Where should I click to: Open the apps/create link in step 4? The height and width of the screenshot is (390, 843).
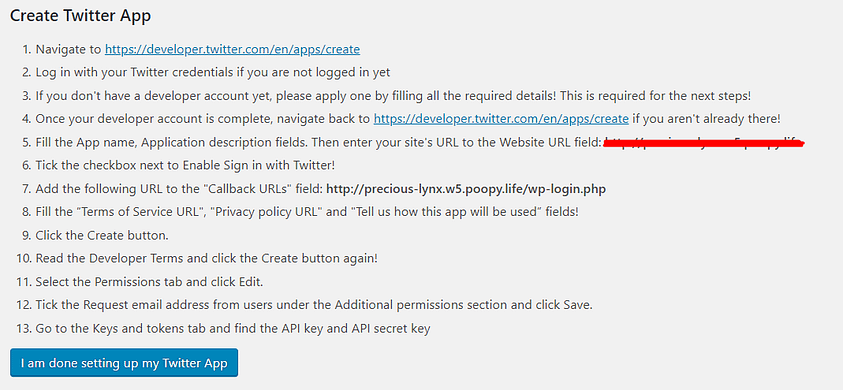pos(501,119)
